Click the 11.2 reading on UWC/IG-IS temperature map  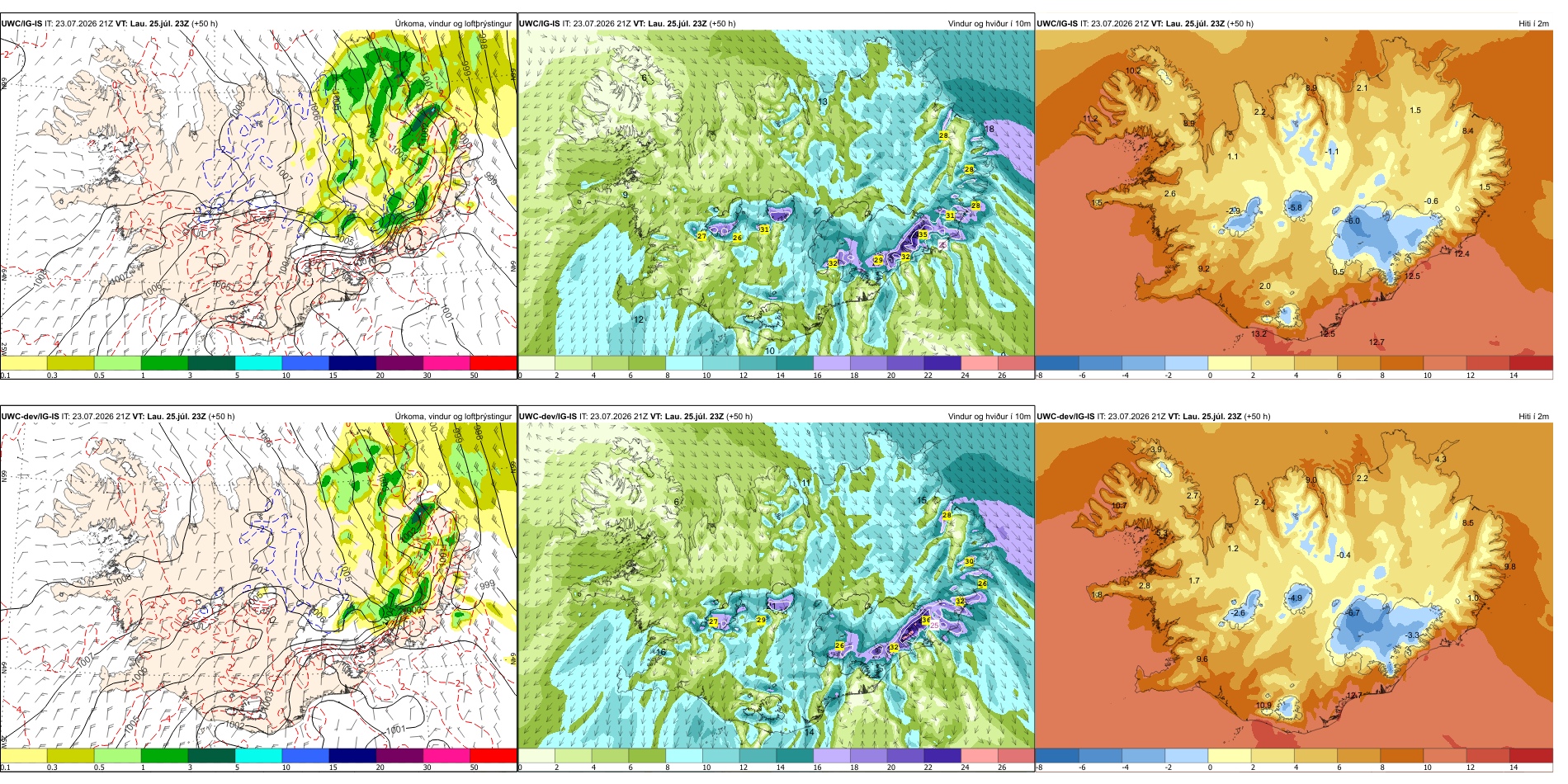pos(1091,119)
